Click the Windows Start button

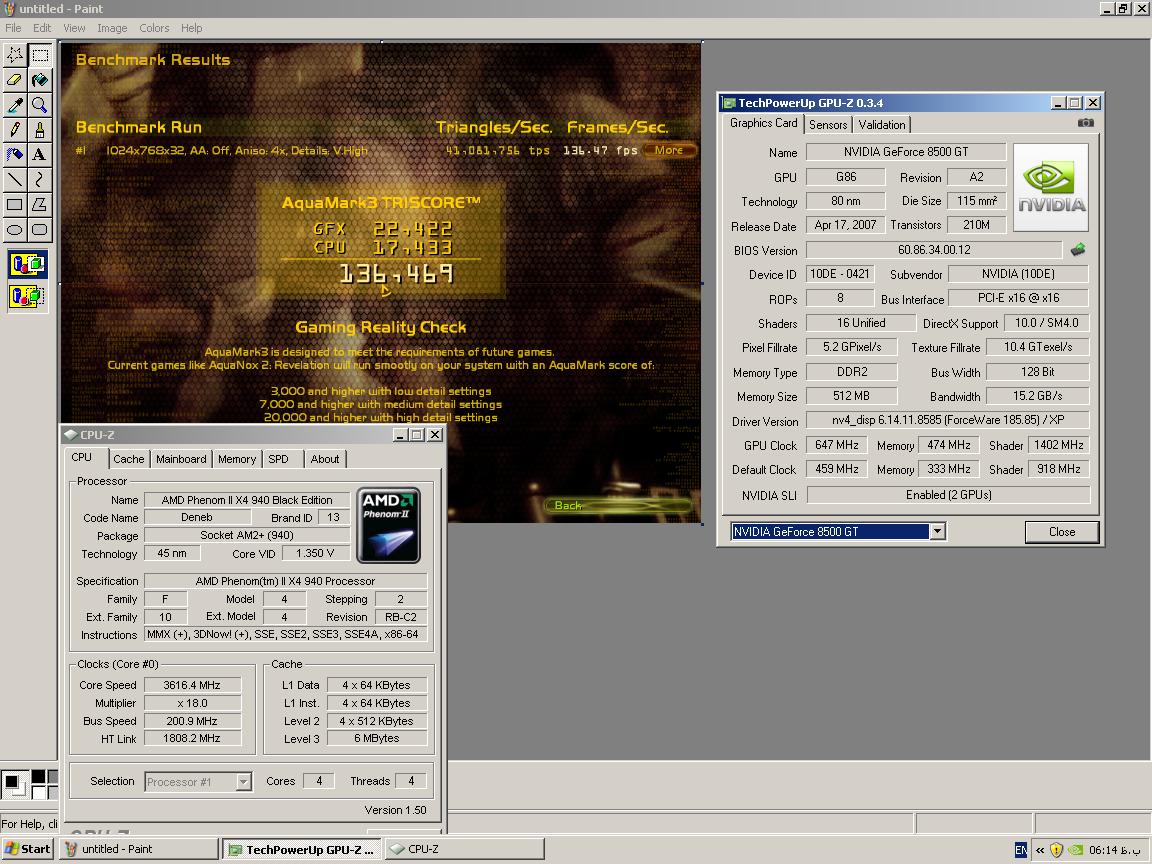[28, 849]
